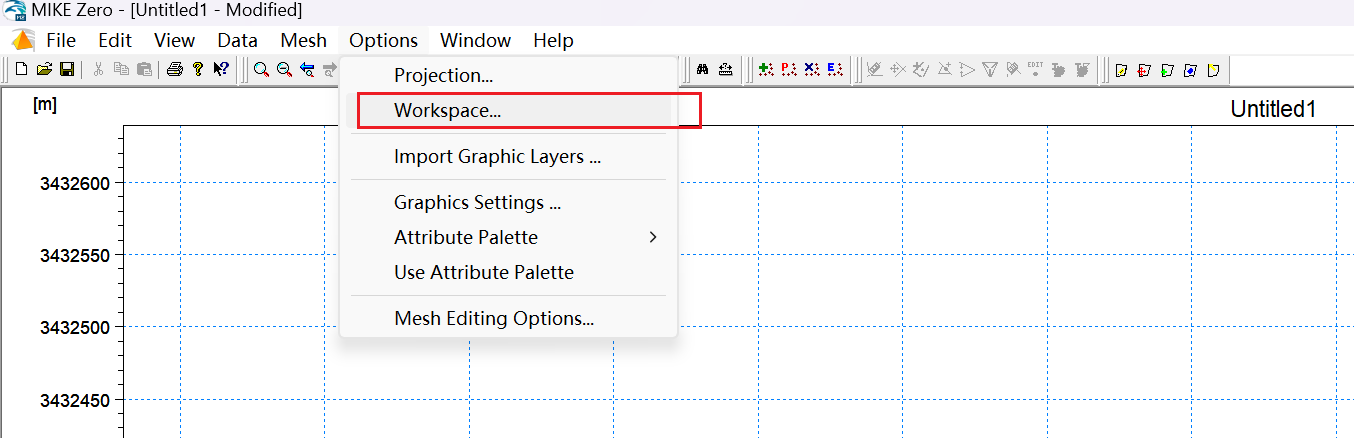The height and width of the screenshot is (438, 1354).
Task: Choose Workspace... from the Options menu
Action: tap(508, 111)
